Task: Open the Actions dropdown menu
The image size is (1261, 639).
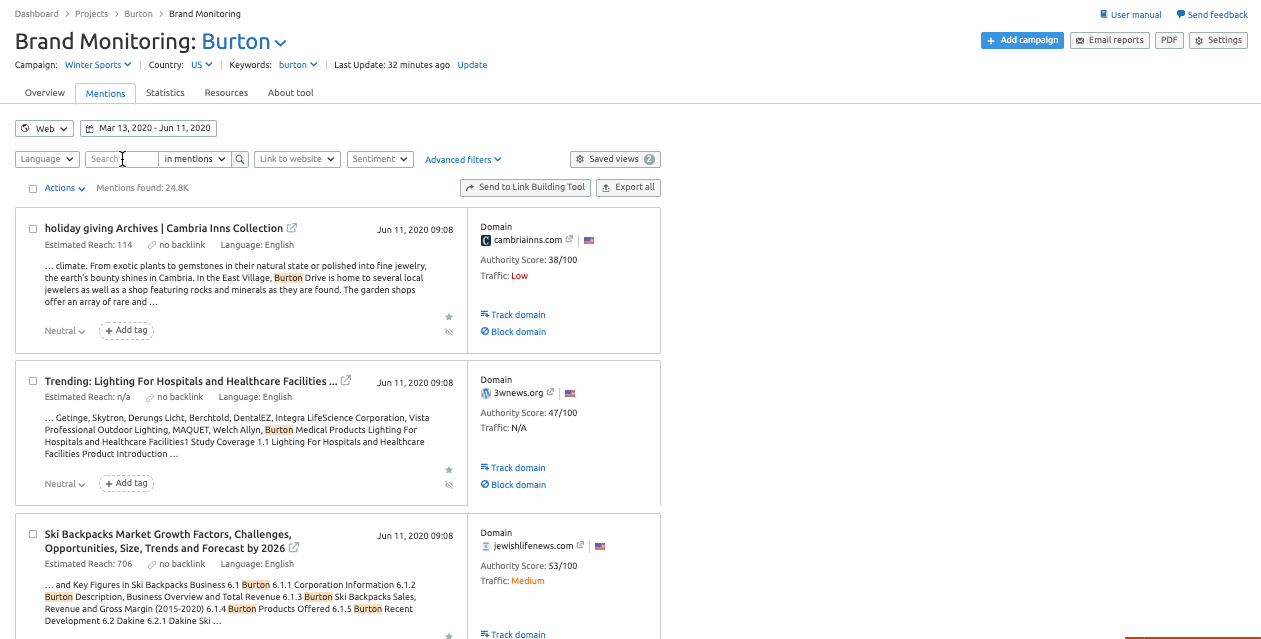Action: (x=65, y=188)
